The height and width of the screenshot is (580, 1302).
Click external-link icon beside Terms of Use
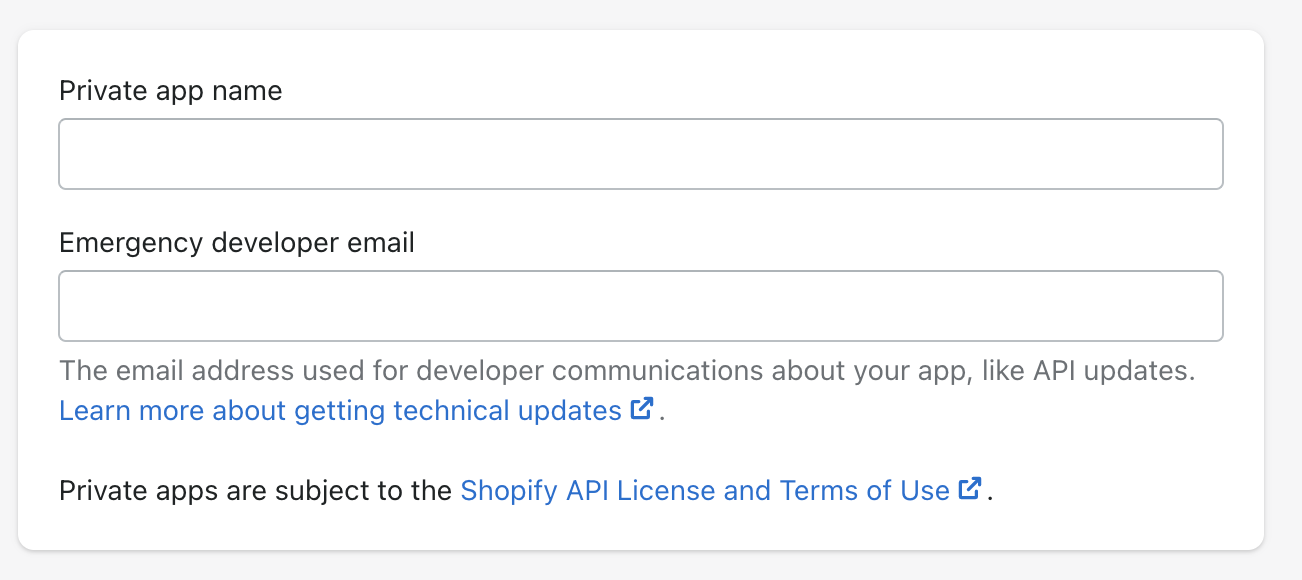(x=970, y=489)
